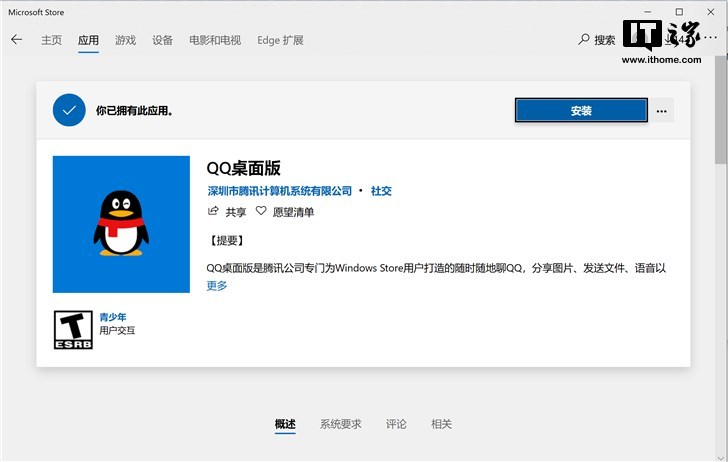The height and width of the screenshot is (462, 728).
Task: Open the 评论 section tab
Action: click(396, 424)
